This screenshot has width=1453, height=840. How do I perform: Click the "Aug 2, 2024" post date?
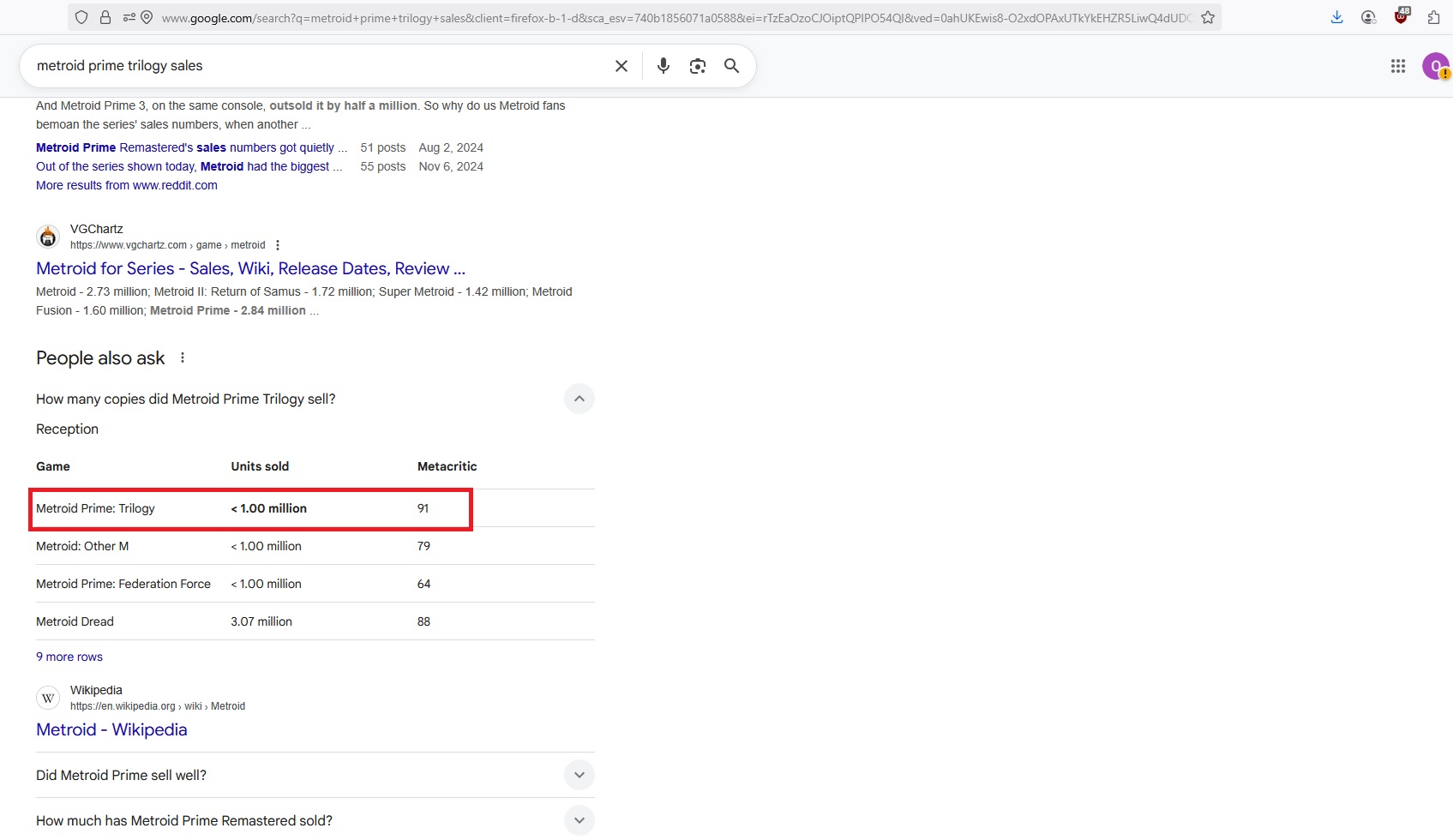pos(451,147)
